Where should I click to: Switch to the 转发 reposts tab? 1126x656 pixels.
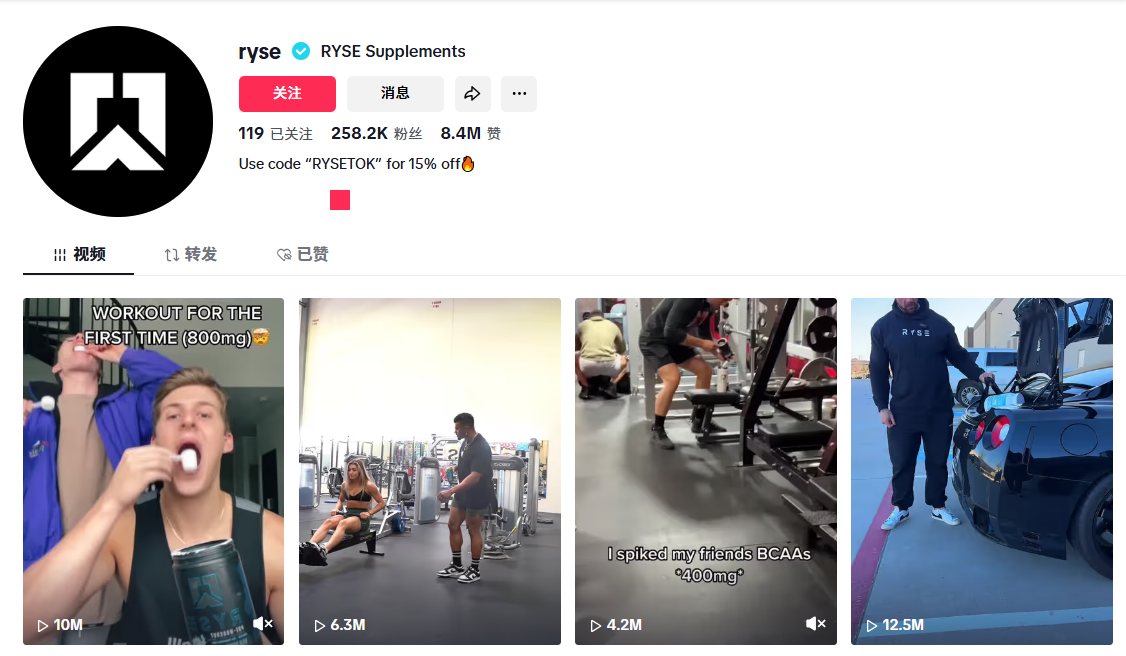click(x=190, y=255)
